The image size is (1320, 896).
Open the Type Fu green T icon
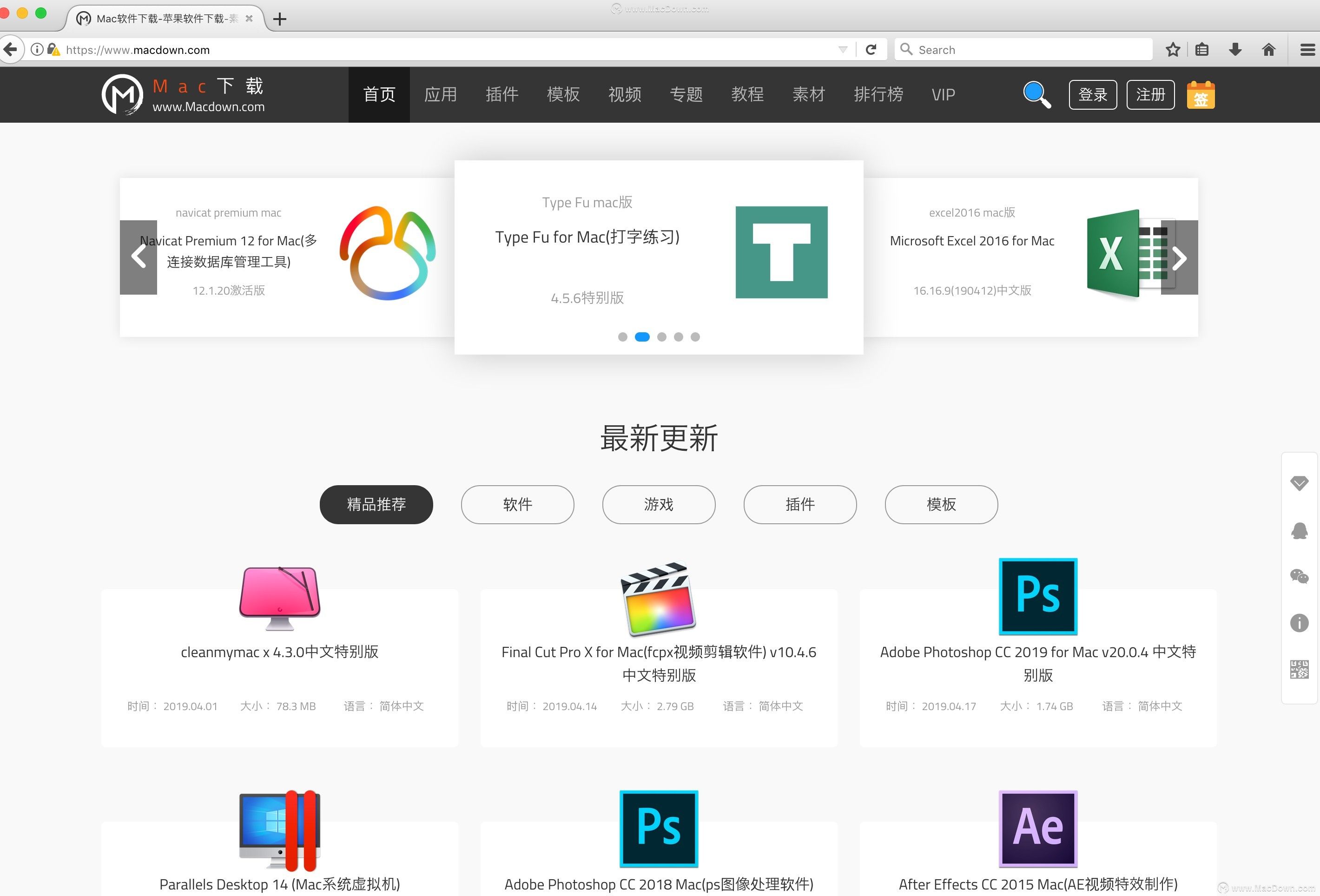click(782, 252)
